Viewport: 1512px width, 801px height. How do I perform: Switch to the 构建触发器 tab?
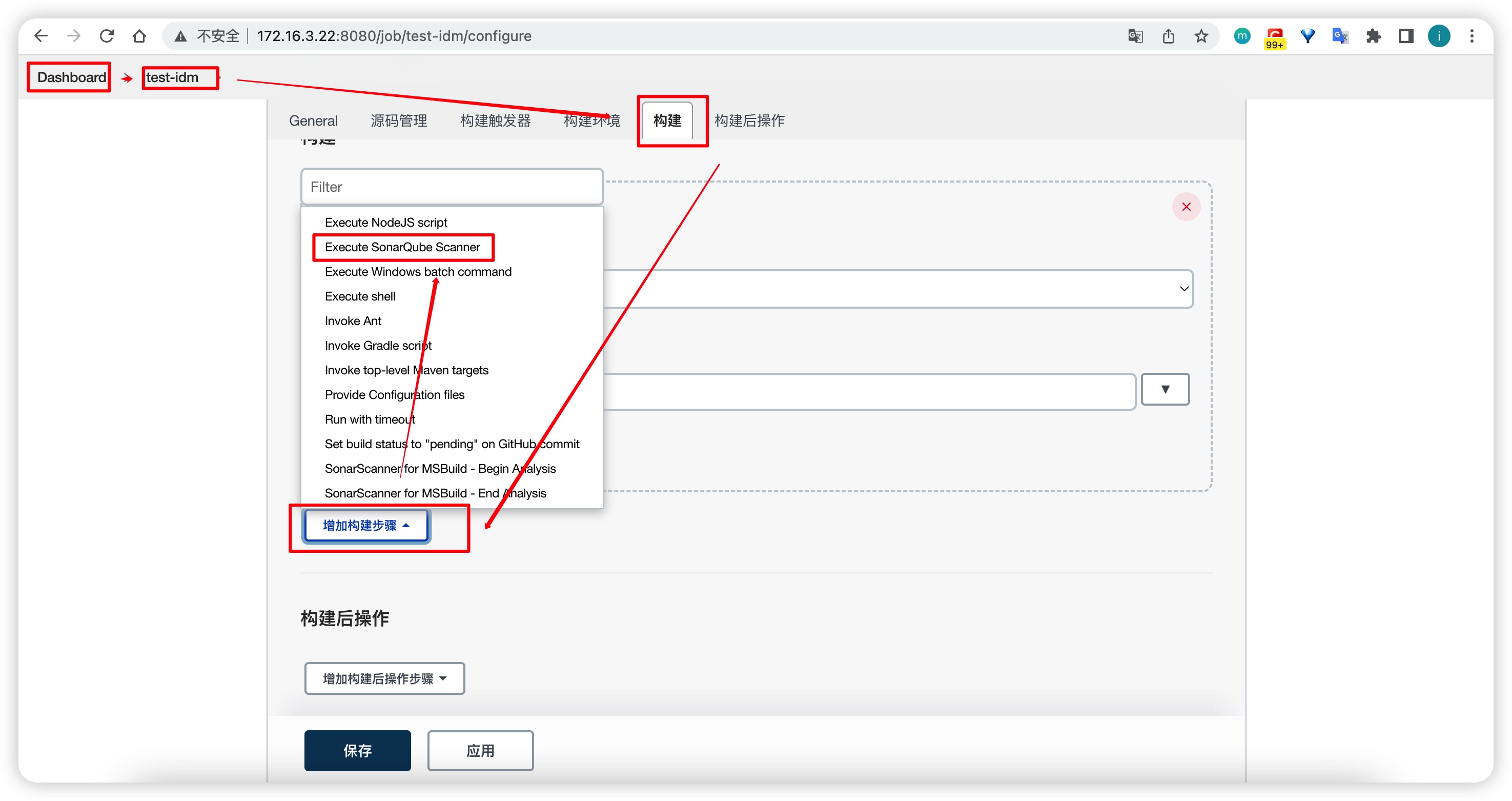pyautogui.click(x=496, y=121)
